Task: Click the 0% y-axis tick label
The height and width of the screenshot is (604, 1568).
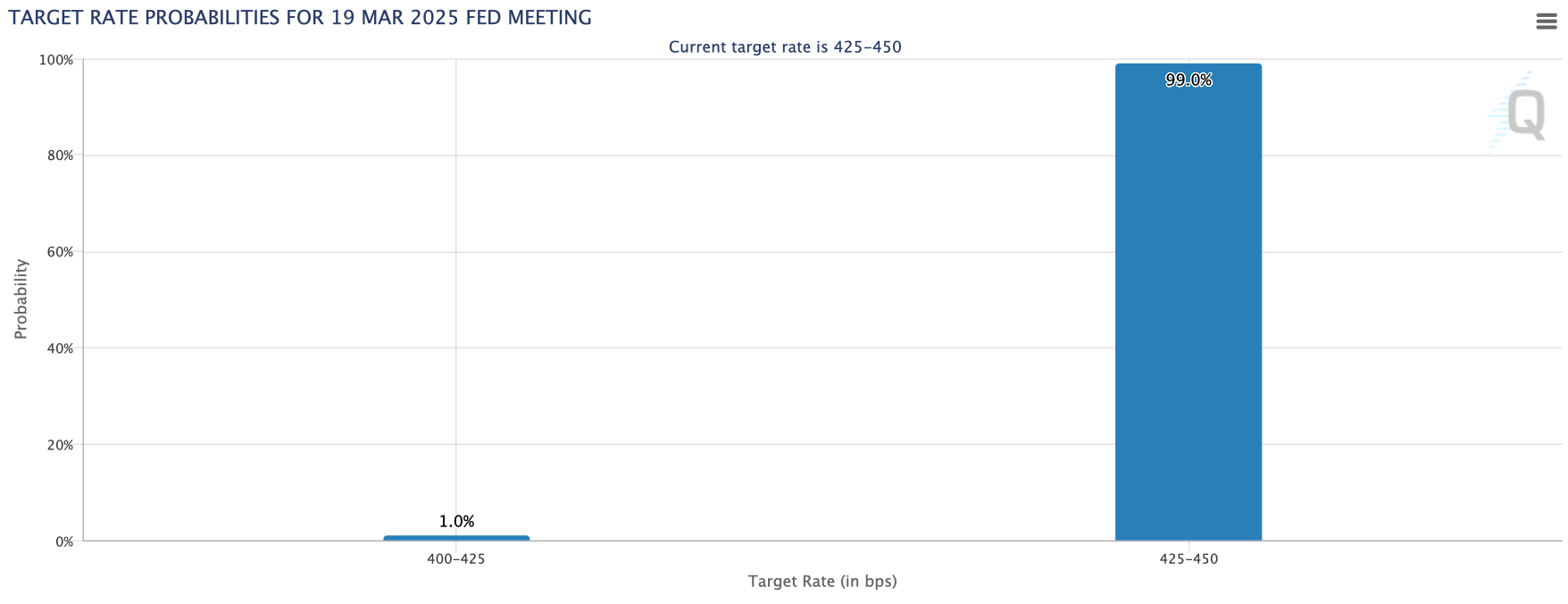Action: [x=64, y=541]
